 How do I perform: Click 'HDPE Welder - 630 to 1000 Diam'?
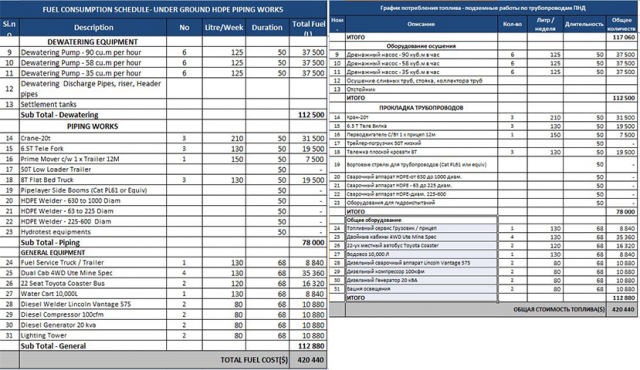tap(93, 200)
